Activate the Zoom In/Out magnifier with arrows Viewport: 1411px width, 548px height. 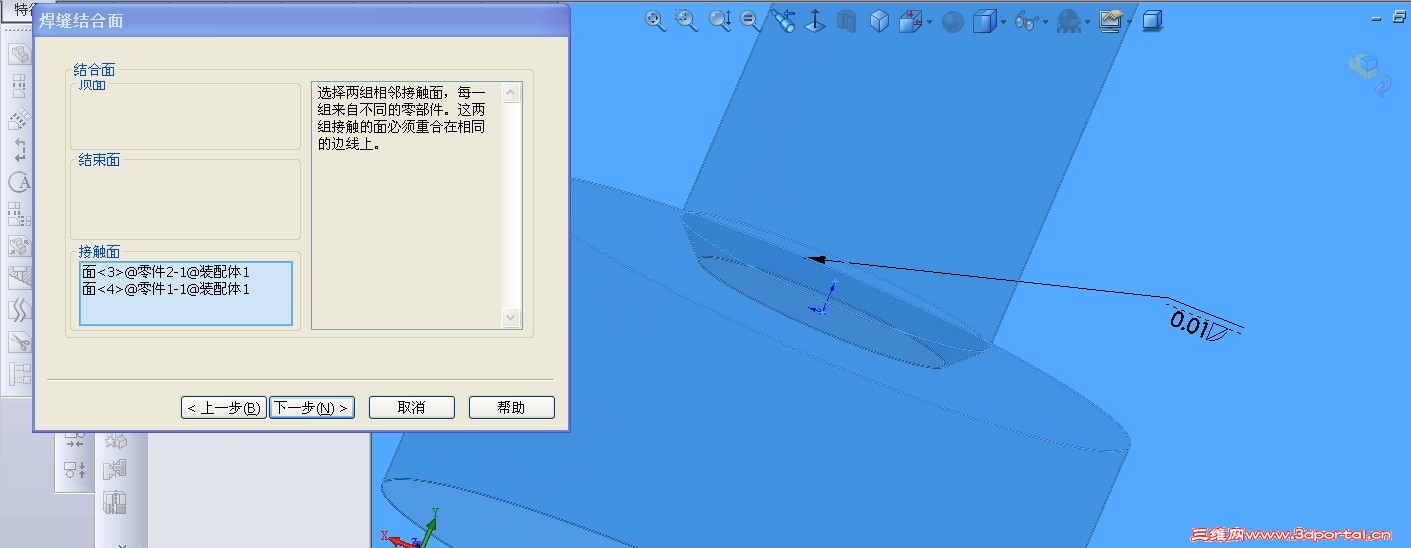720,21
